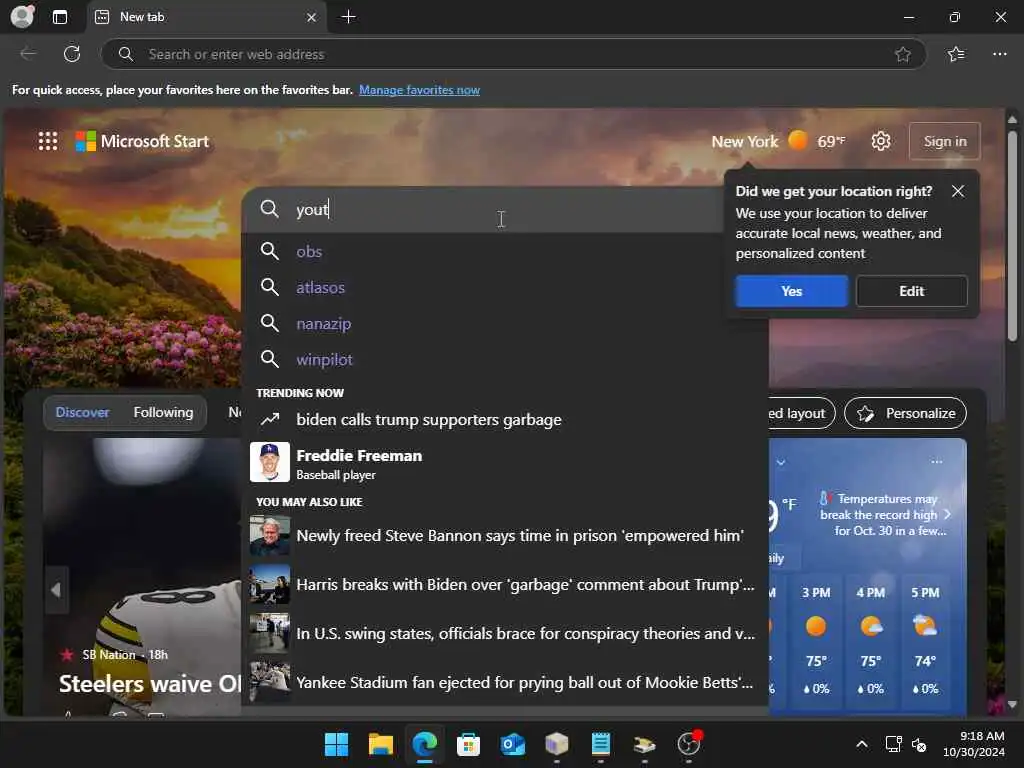
Task: Click the Microsoft Start logo
Action: point(142,141)
